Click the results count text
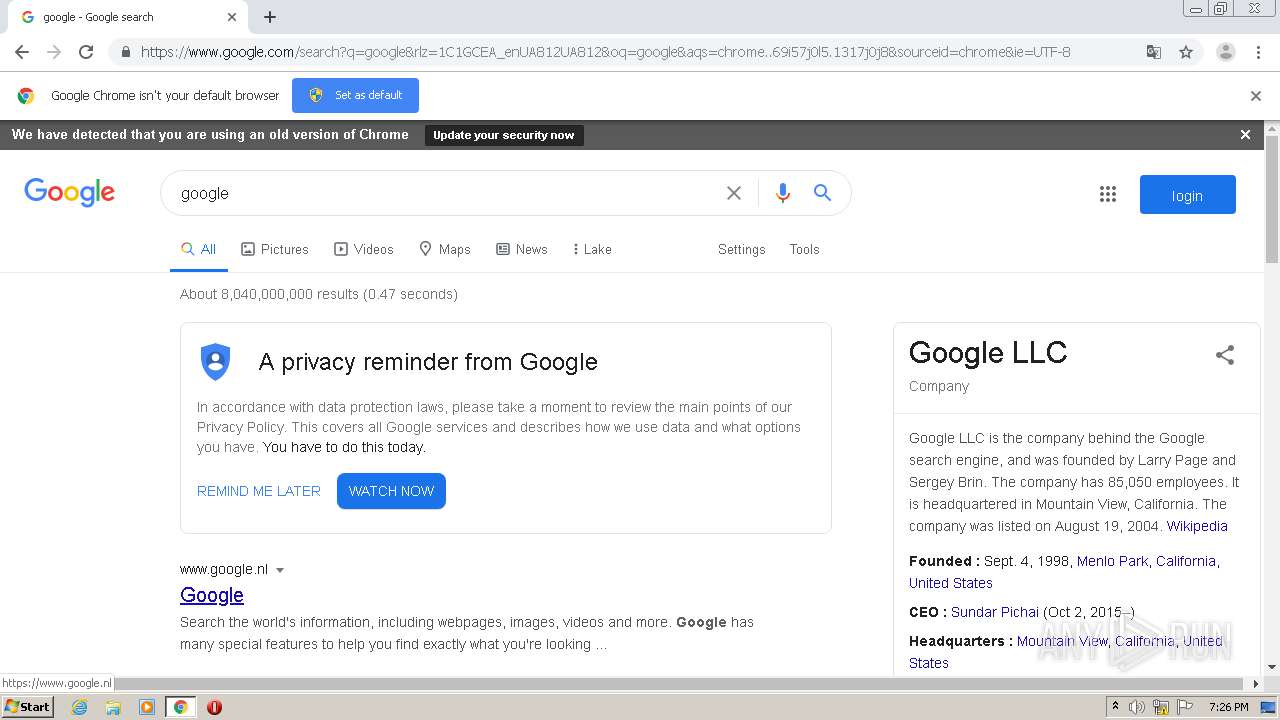The width and height of the screenshot is (1280, 720). 319,294
